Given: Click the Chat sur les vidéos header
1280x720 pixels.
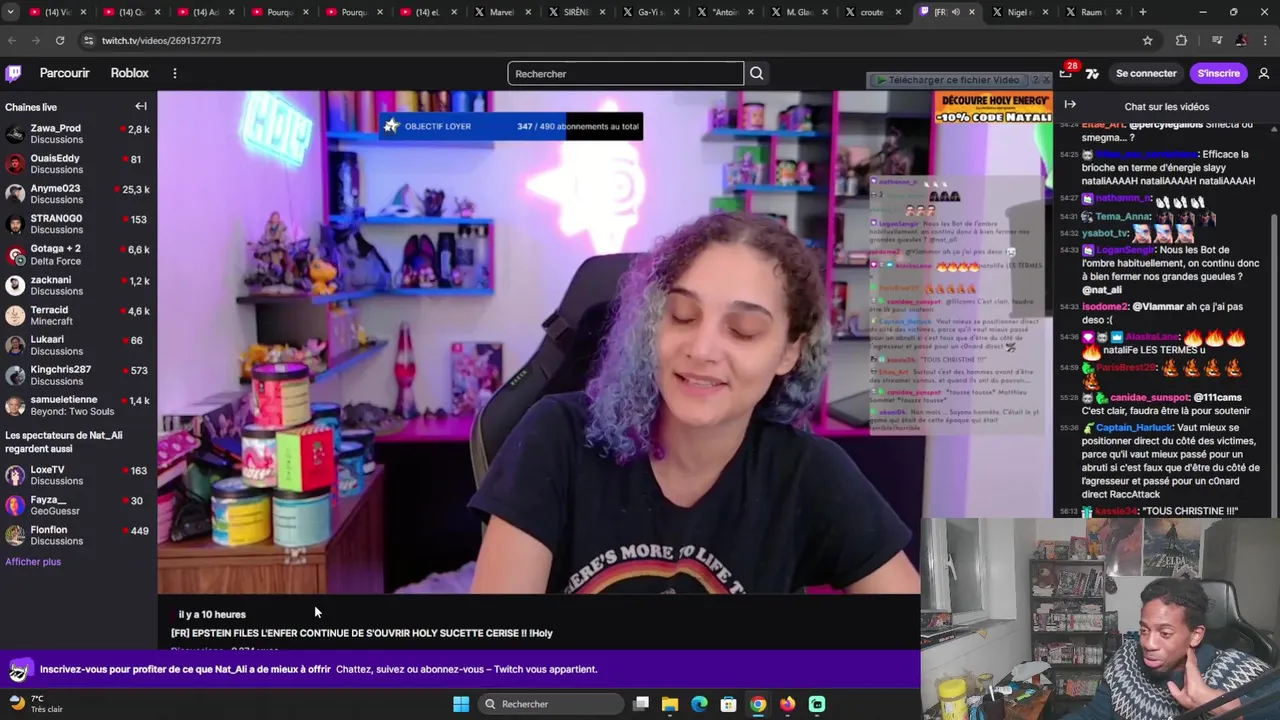Looking at the screenshot, I should tap(1166, 106).
